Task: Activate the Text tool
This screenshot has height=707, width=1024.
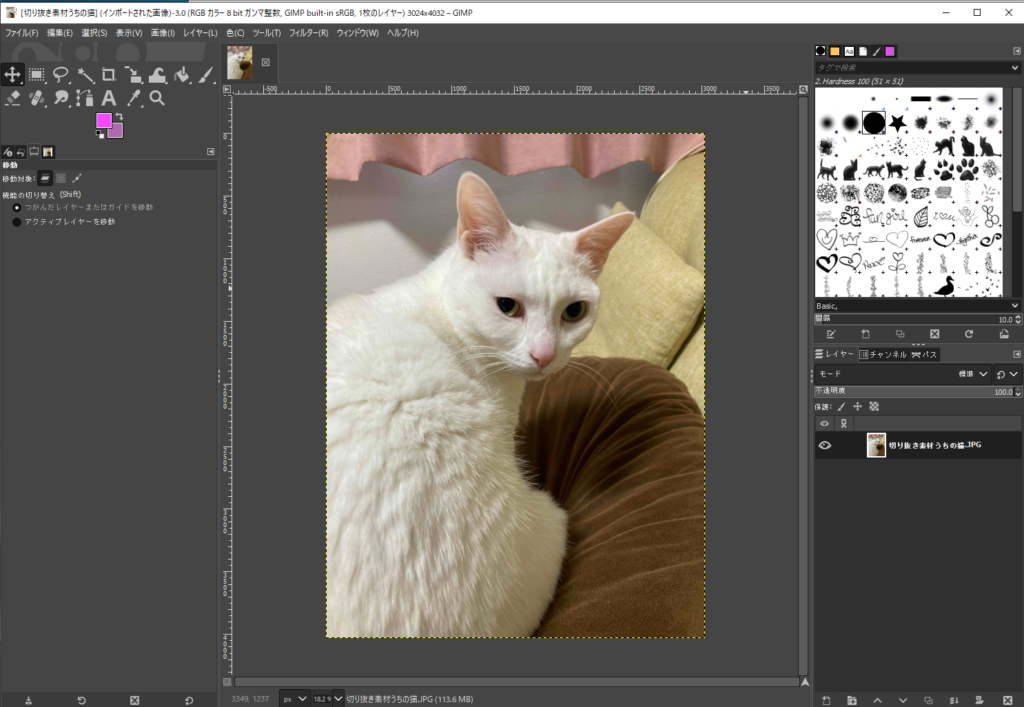Action: click(x=109, y=98)
